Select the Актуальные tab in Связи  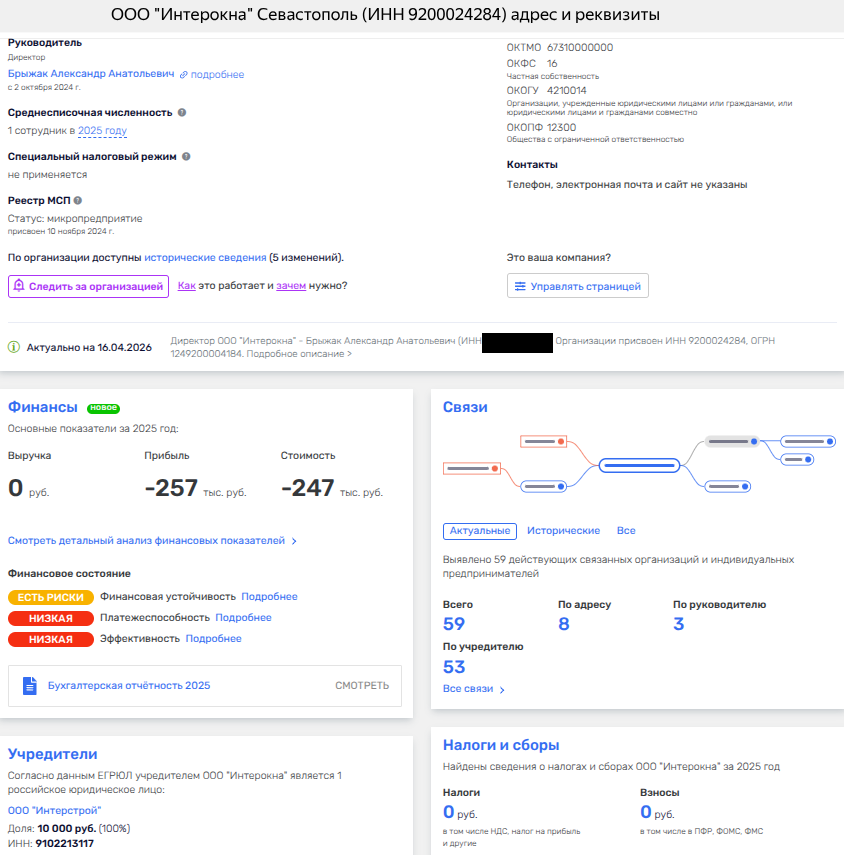tap(480, 531)
